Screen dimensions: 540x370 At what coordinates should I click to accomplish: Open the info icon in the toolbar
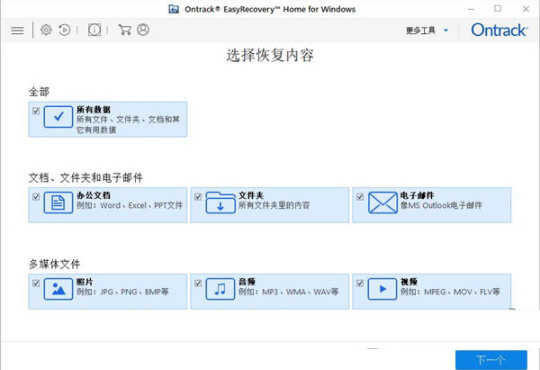click(94, 30)
